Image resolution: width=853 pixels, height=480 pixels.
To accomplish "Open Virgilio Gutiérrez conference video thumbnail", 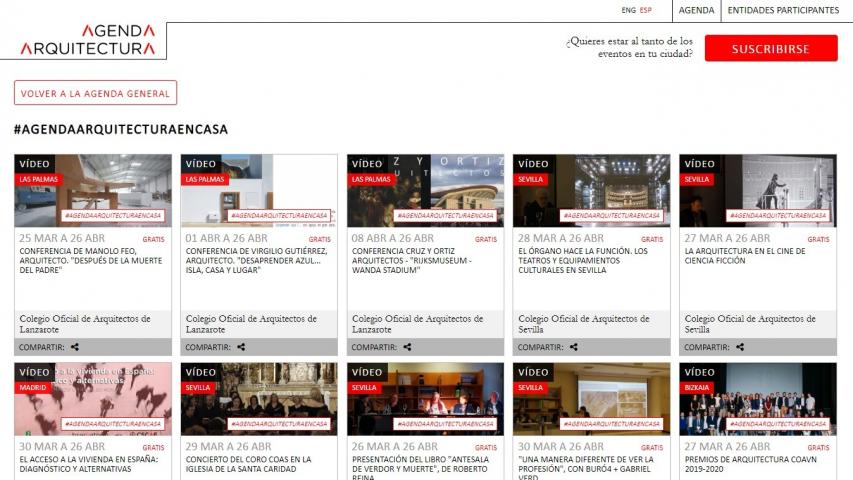I will coord(259,190).
